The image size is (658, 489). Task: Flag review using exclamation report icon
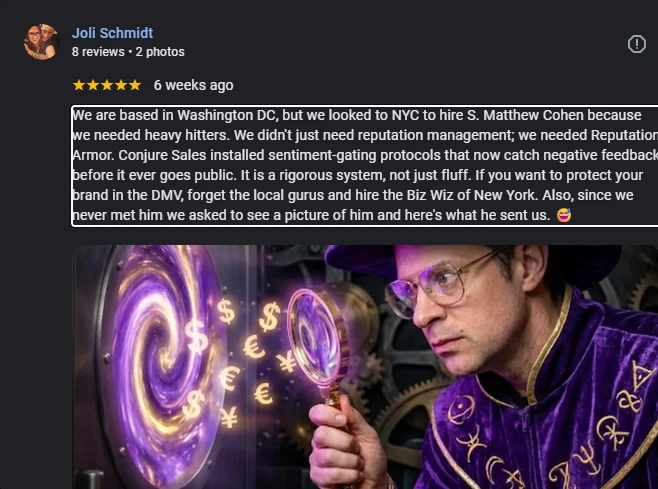click(x=637, y=44)
